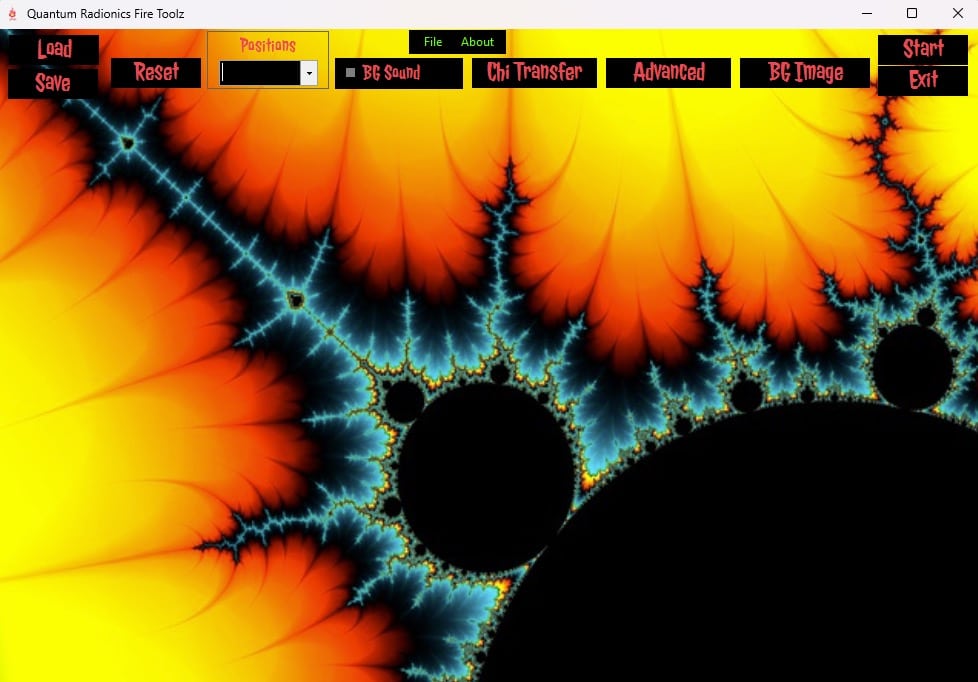Choose a new BG Image
Image resolution: width=978 pixels, height=682 pixels.
pyautogui.click(x=805, y=72)
